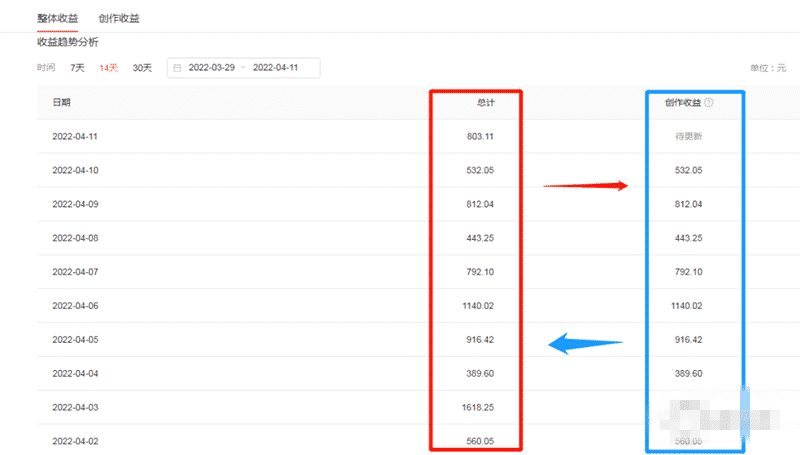Select the date cell 2022-04-09
This screenshot has width=800, height=455.
[75, 204]
